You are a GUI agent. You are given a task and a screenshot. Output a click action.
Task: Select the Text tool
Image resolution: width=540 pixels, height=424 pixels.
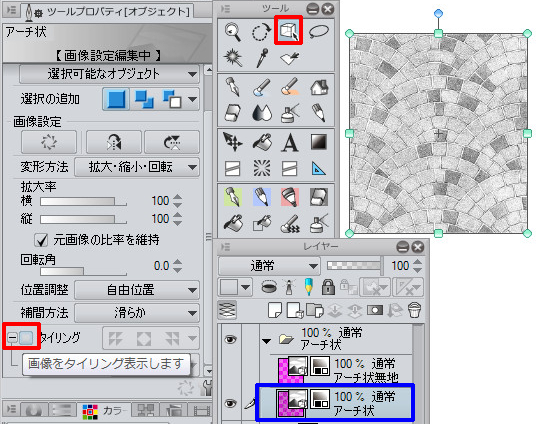290,142
